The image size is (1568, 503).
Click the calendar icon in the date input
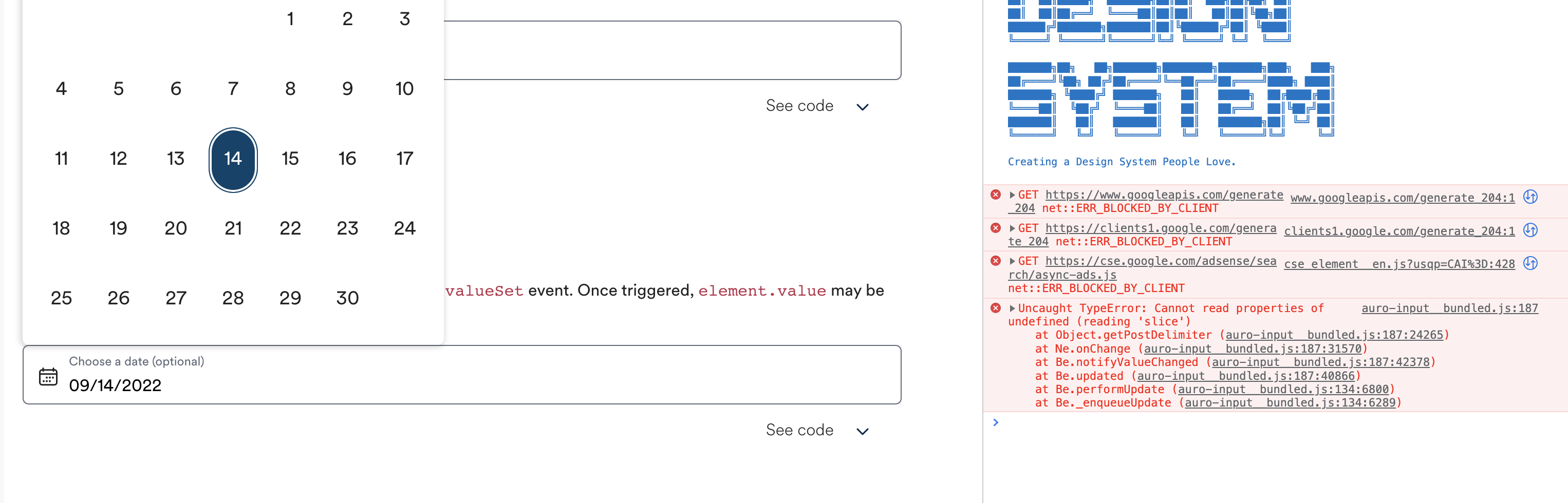pyautogui.click(x=48, y=378)
